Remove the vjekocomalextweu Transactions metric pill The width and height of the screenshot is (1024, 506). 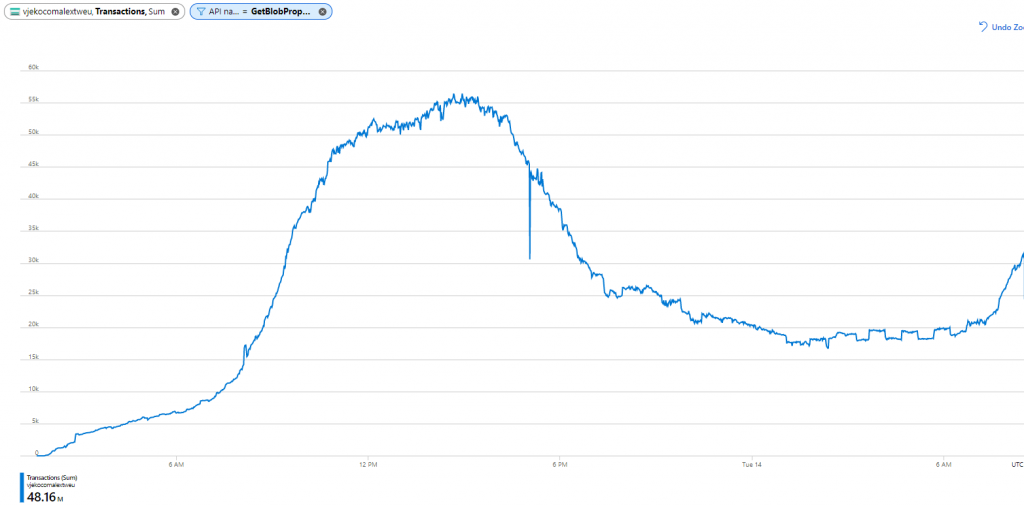(x=175, y=12)
